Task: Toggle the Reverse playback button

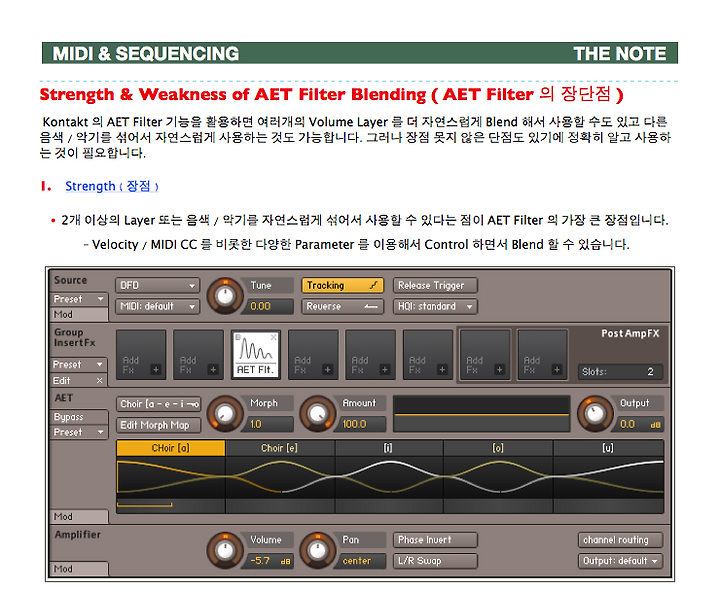Action: click(342, 306)
